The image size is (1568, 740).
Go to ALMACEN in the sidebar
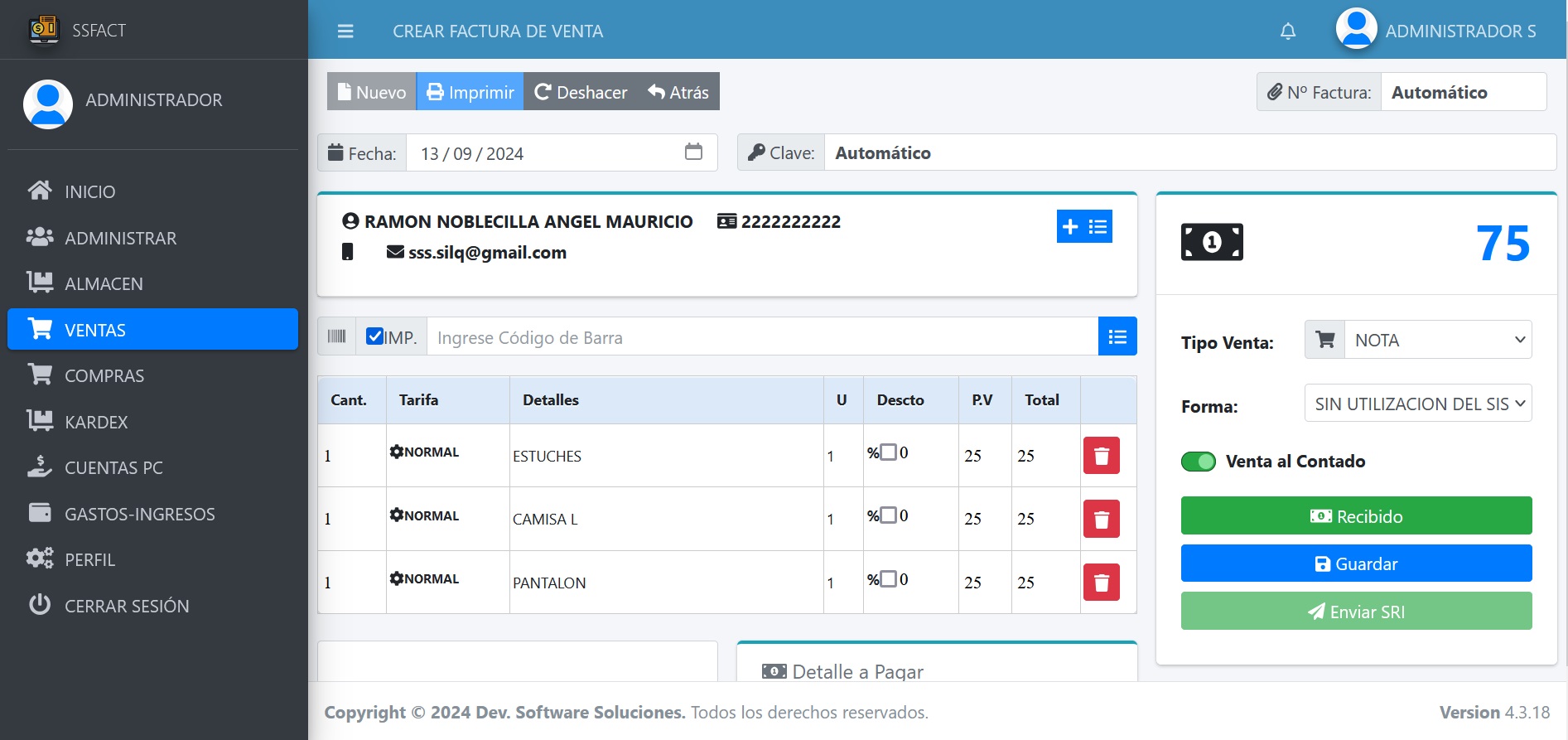click(x=104, y=283)
